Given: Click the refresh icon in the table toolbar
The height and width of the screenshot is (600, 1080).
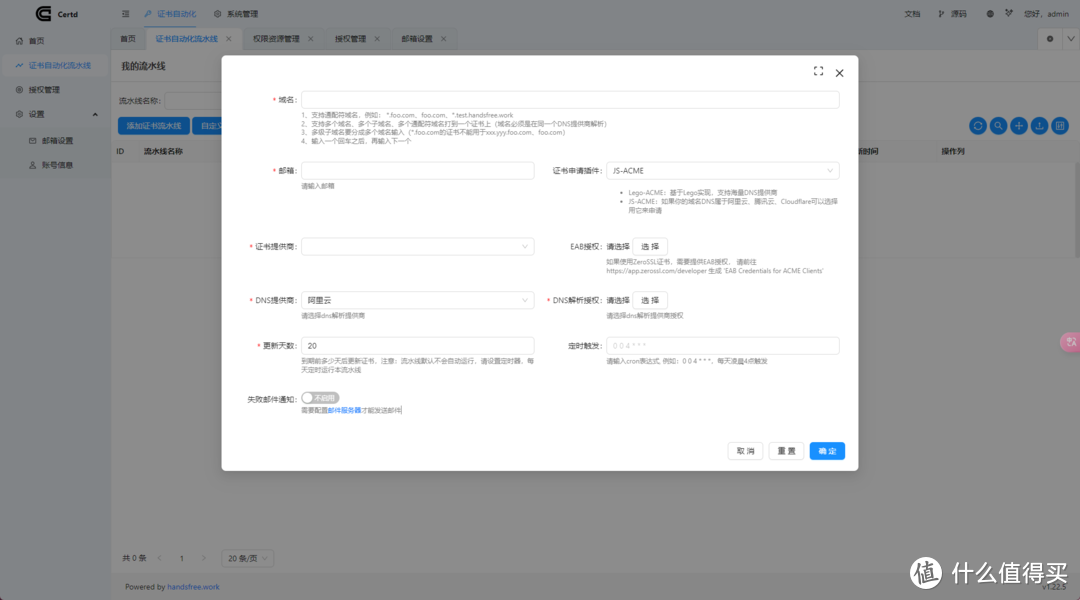Looking at the screenshot, I should point(978,125).
